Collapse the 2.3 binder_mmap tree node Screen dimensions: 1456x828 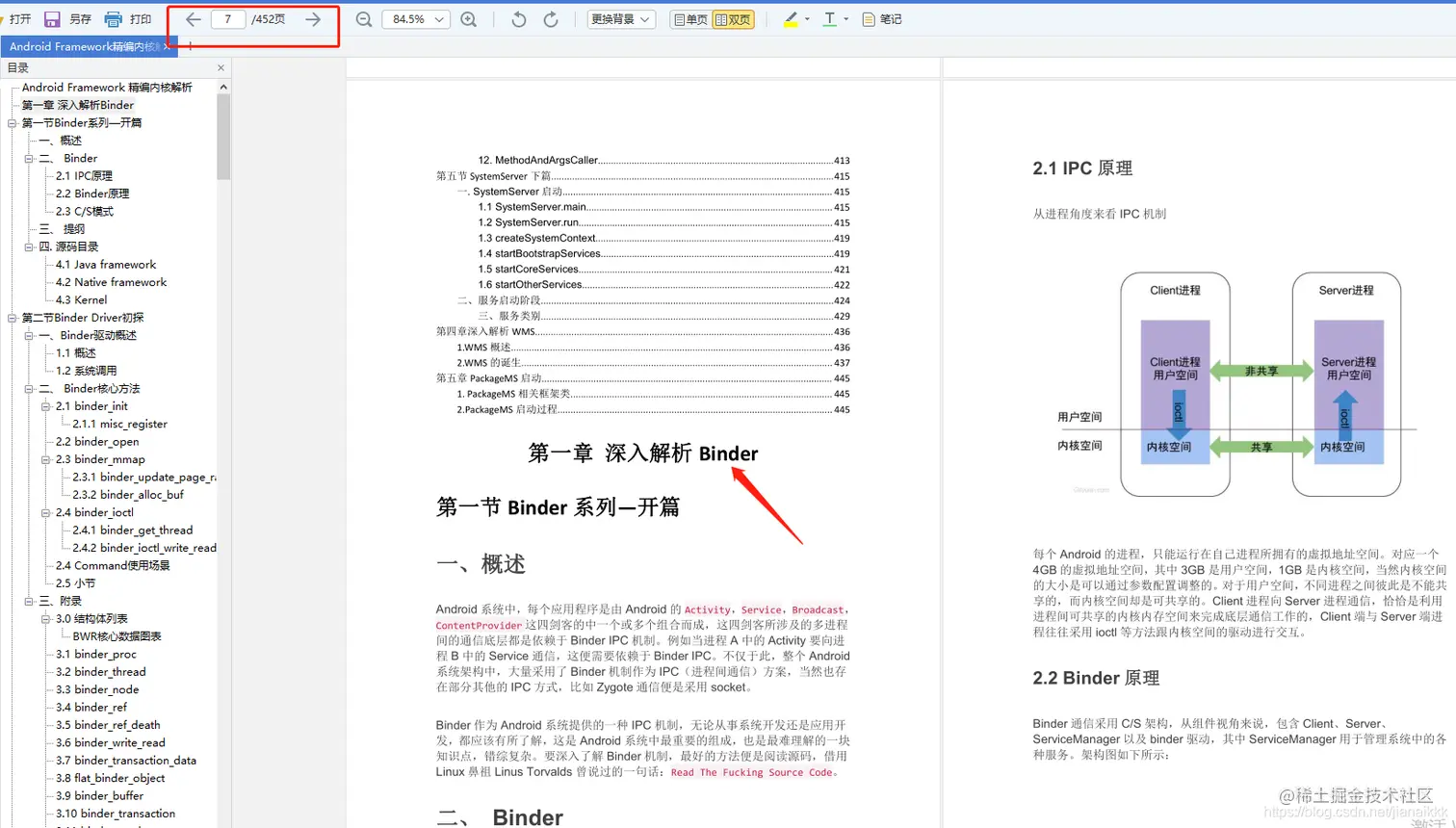[x=45, y=459]
